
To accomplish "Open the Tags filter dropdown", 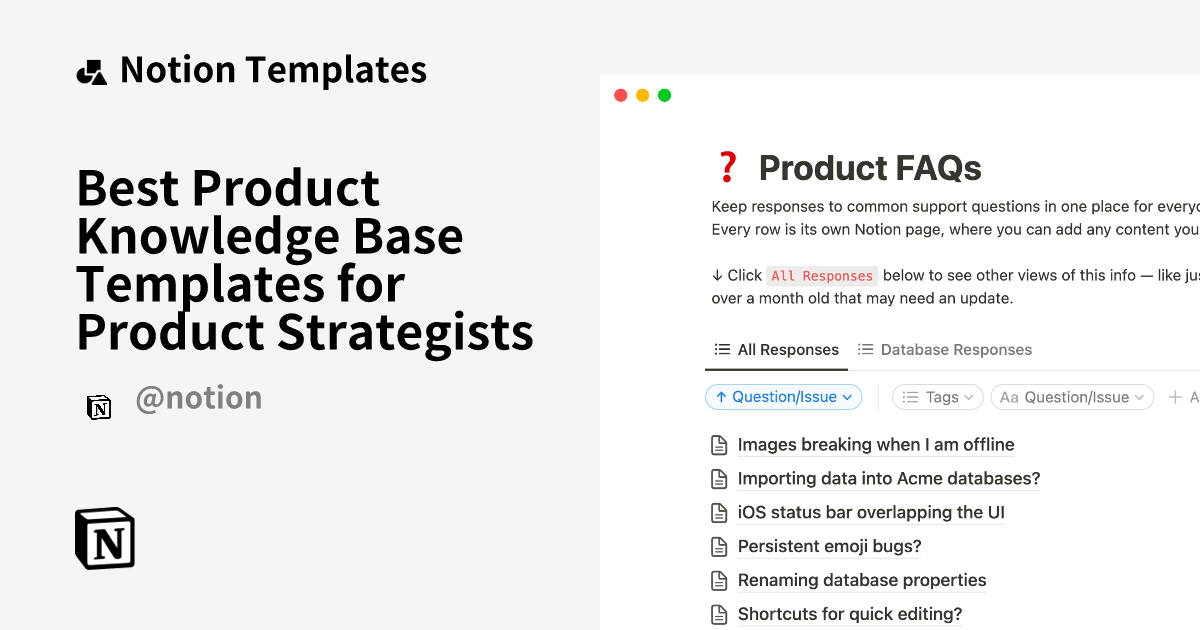I will click(937, 397).
